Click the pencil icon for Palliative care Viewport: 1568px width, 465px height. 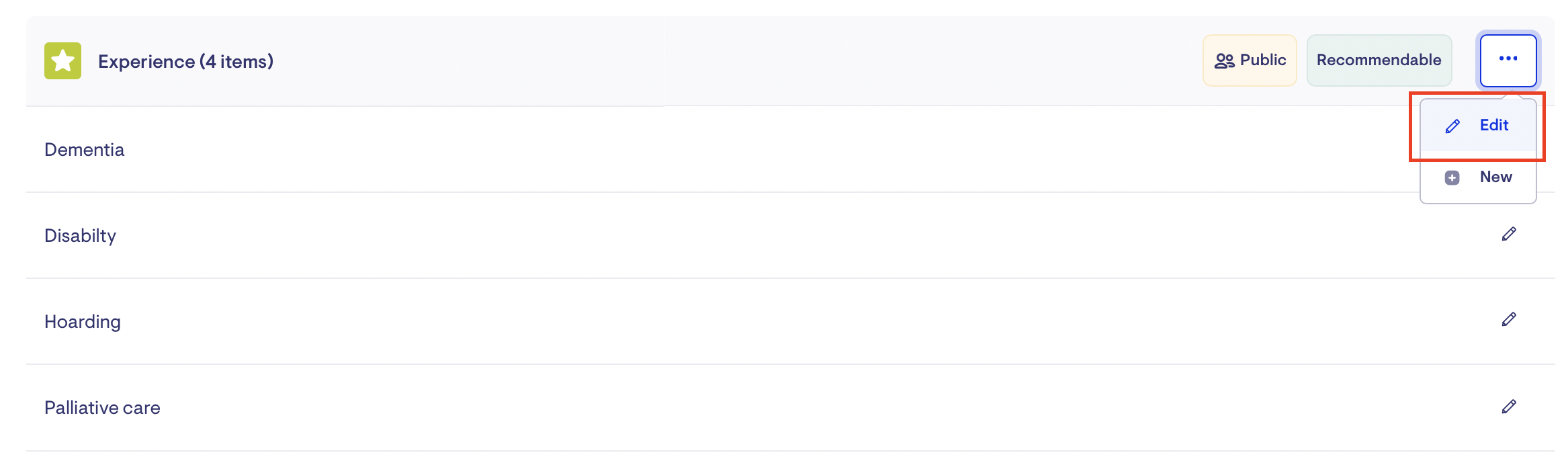(x=1509, y=407)
